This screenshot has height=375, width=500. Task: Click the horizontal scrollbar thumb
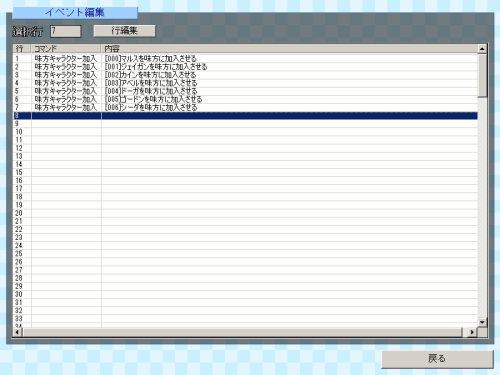(243, 332)
